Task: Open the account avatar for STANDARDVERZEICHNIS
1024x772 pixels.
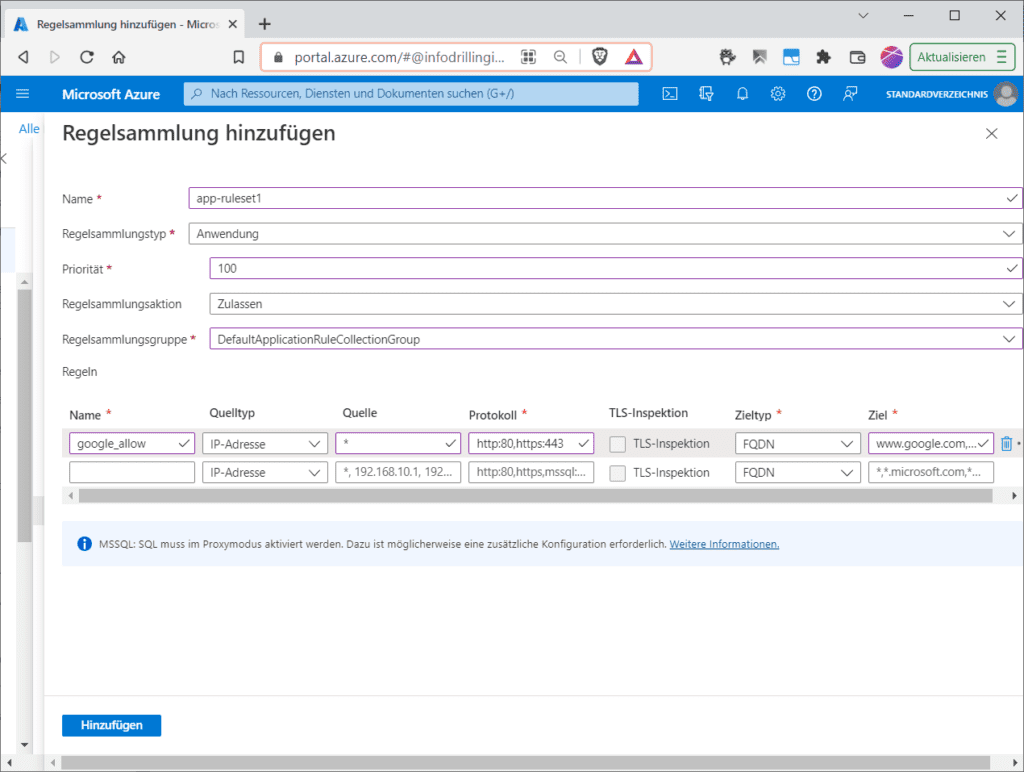Action: click(x=1005, y=94)
